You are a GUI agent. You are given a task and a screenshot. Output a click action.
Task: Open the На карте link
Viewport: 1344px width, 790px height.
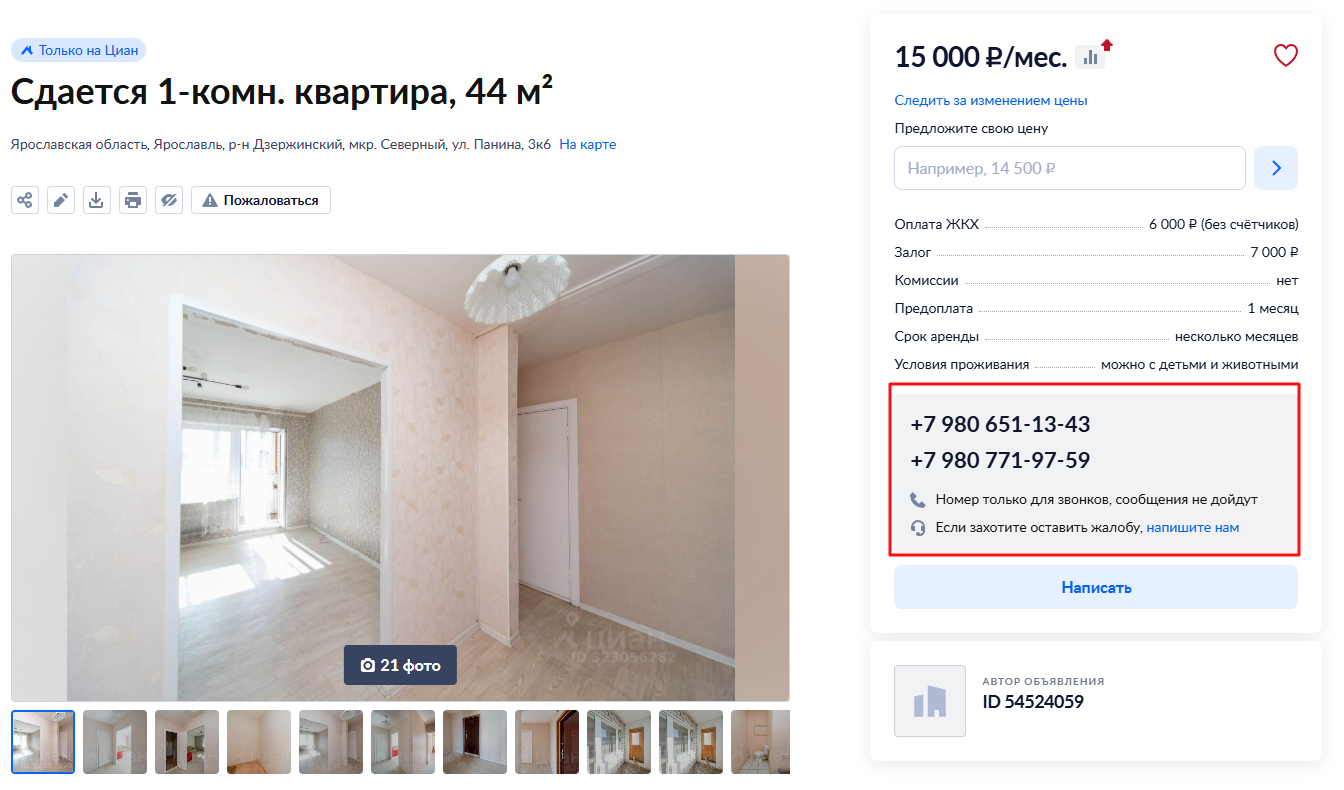[588, 145]
